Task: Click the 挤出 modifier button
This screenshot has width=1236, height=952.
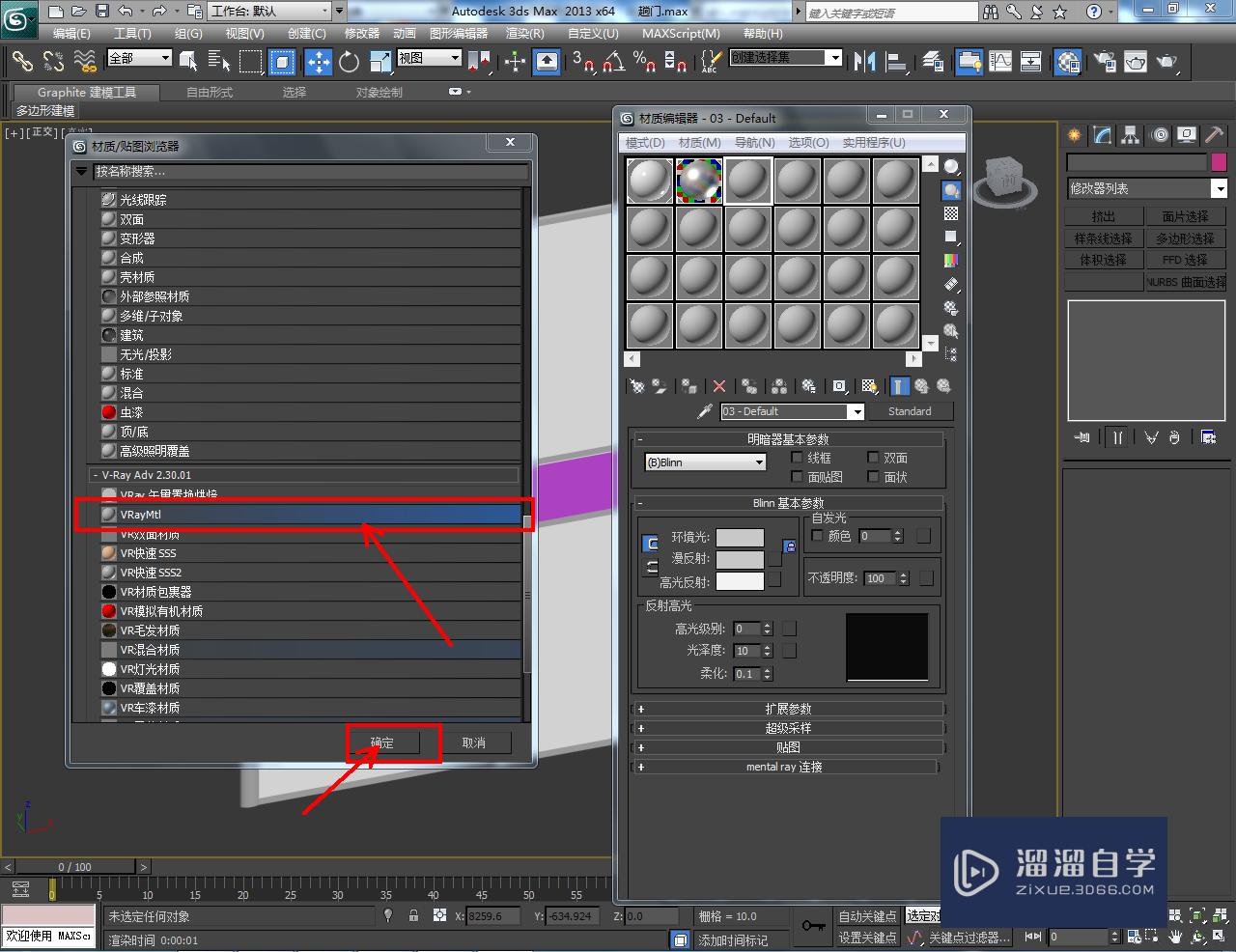Action: tap(1104, 216)
